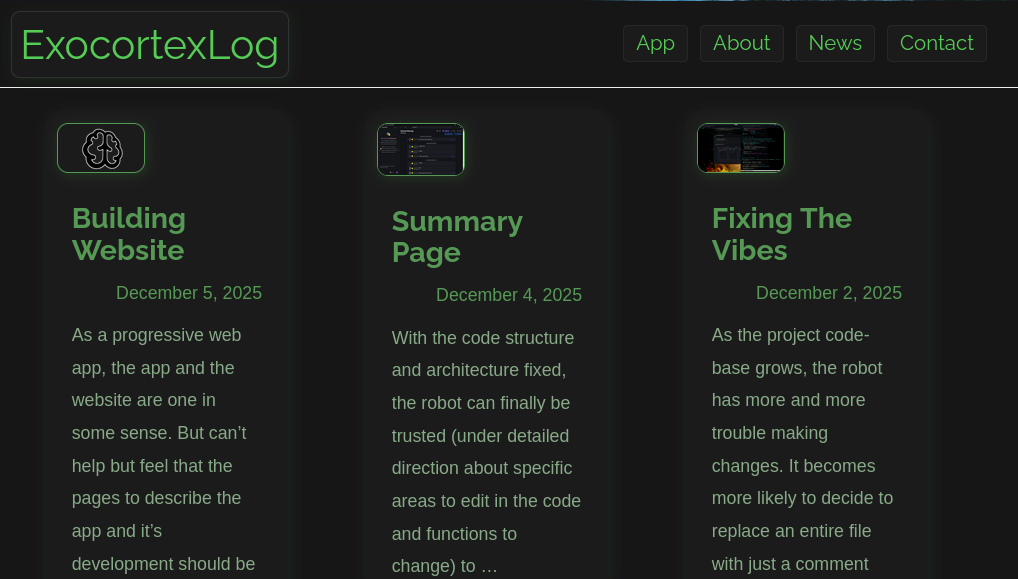Open the Building Website article title

[129, 234]
